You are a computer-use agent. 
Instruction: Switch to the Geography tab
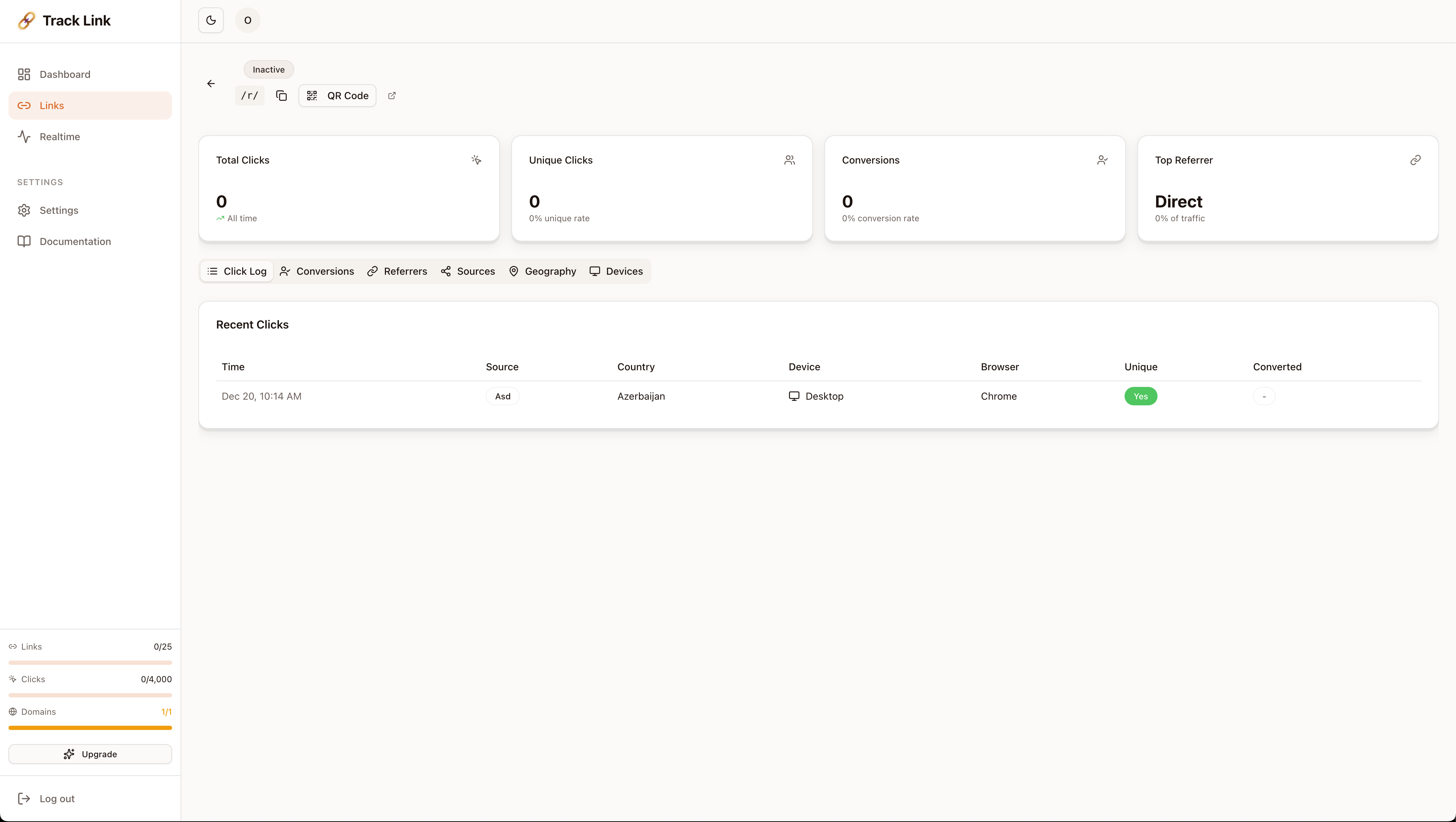click(x=542, y=271)
